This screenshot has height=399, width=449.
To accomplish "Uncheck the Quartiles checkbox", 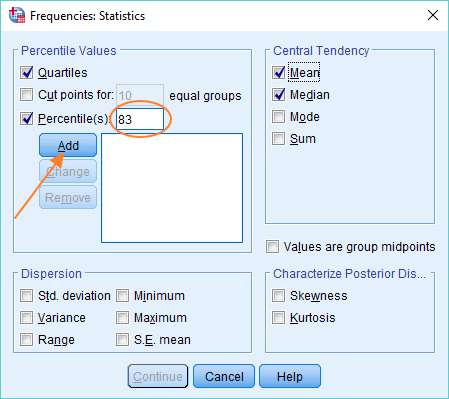I will tap(26, 72).
